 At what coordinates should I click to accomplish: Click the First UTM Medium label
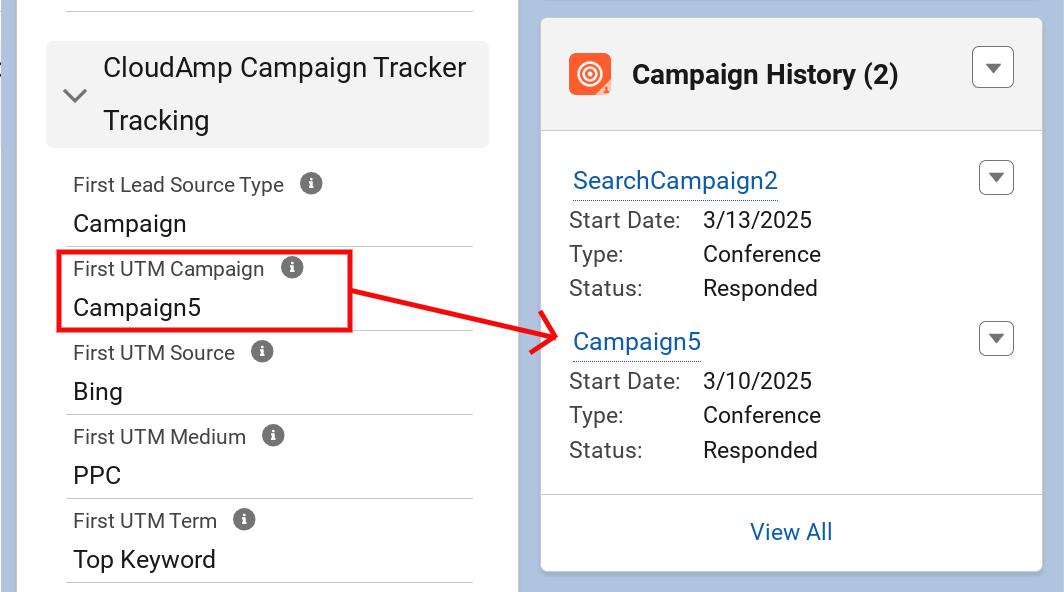159,437
